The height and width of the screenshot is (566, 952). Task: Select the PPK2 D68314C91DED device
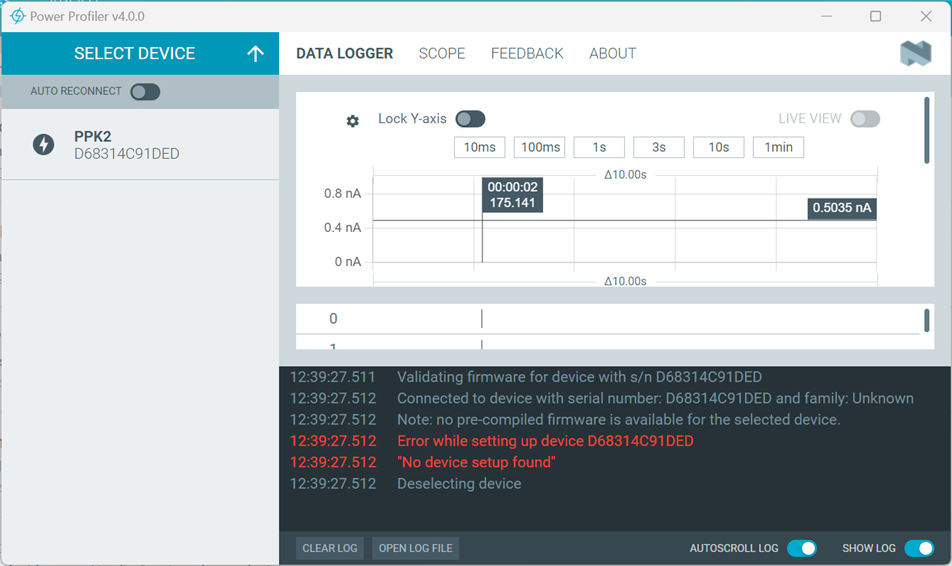pos(140,145)
